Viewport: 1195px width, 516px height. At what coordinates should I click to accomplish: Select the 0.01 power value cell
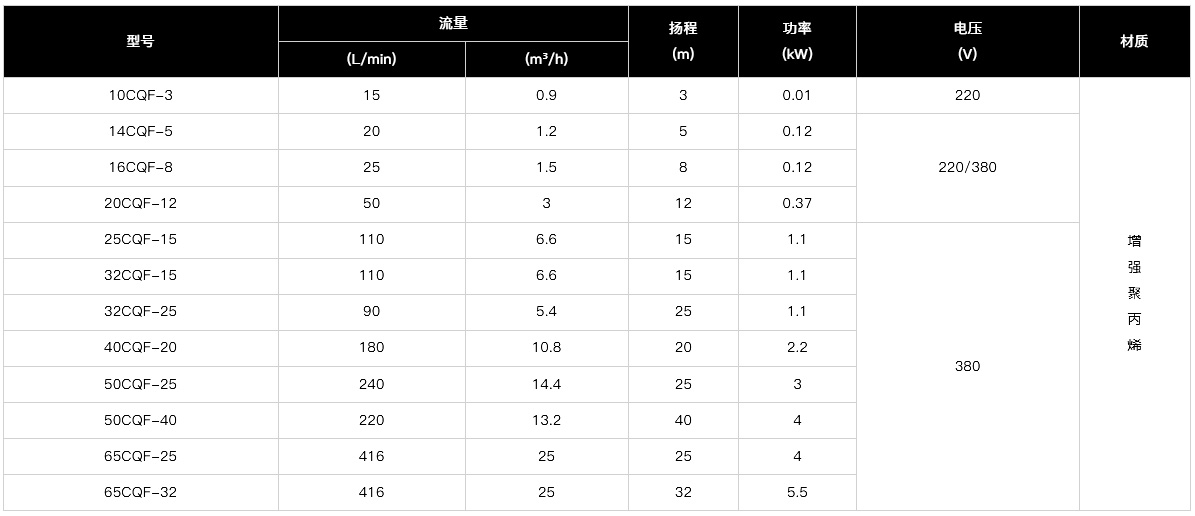797,95
